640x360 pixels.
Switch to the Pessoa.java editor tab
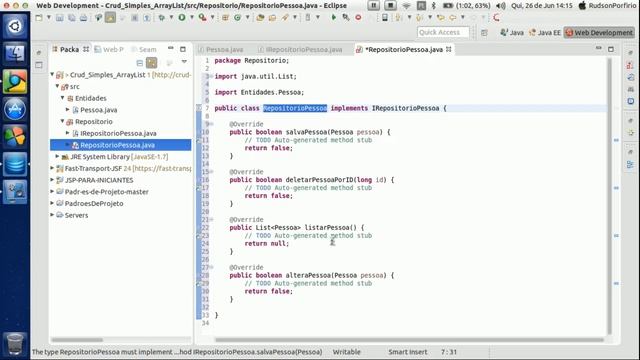[221, 50]
